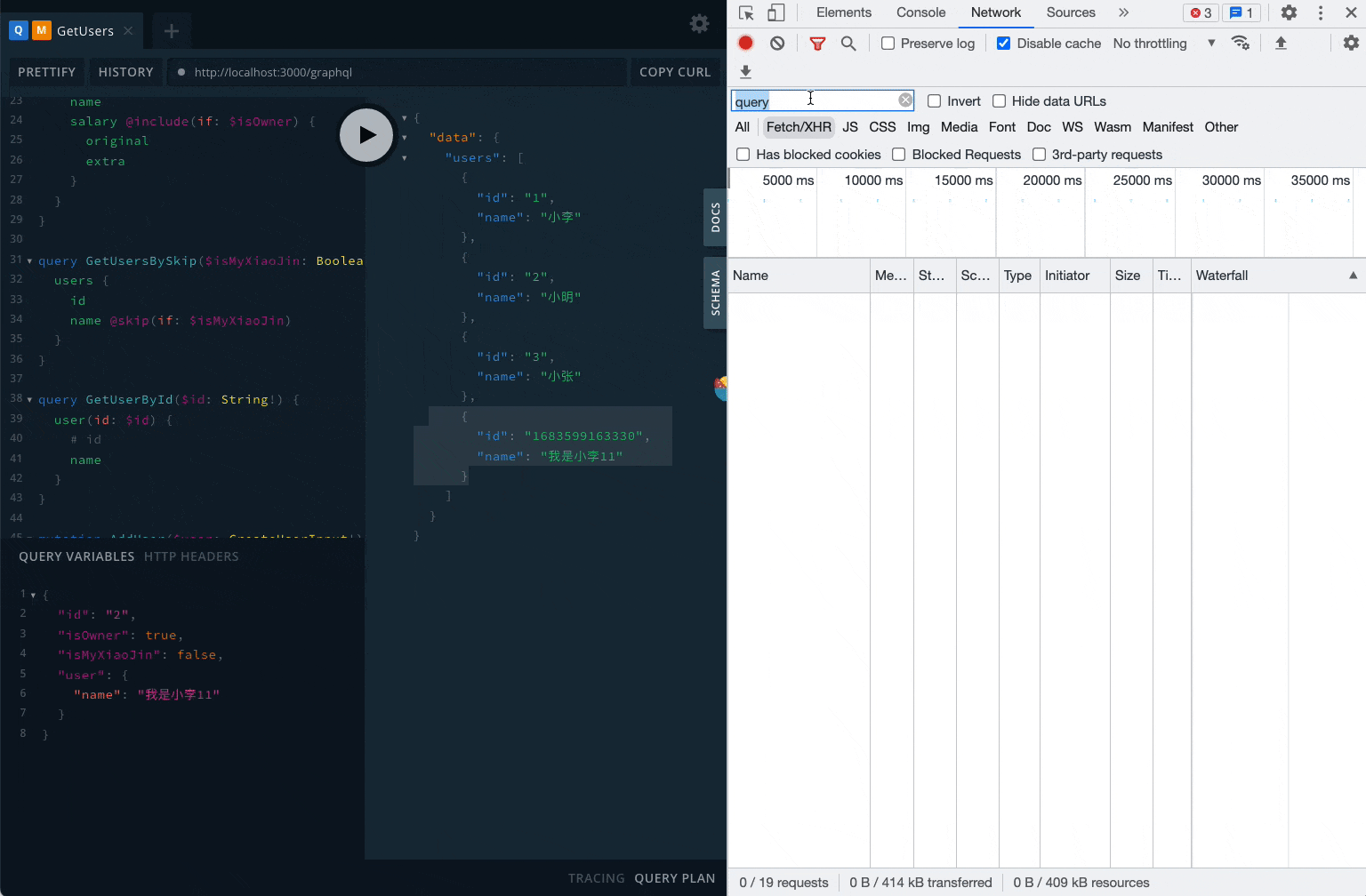Export HAR file download icon
Image resolution: width=1366 pixels, height=896 pixels.
pos(745,72)
